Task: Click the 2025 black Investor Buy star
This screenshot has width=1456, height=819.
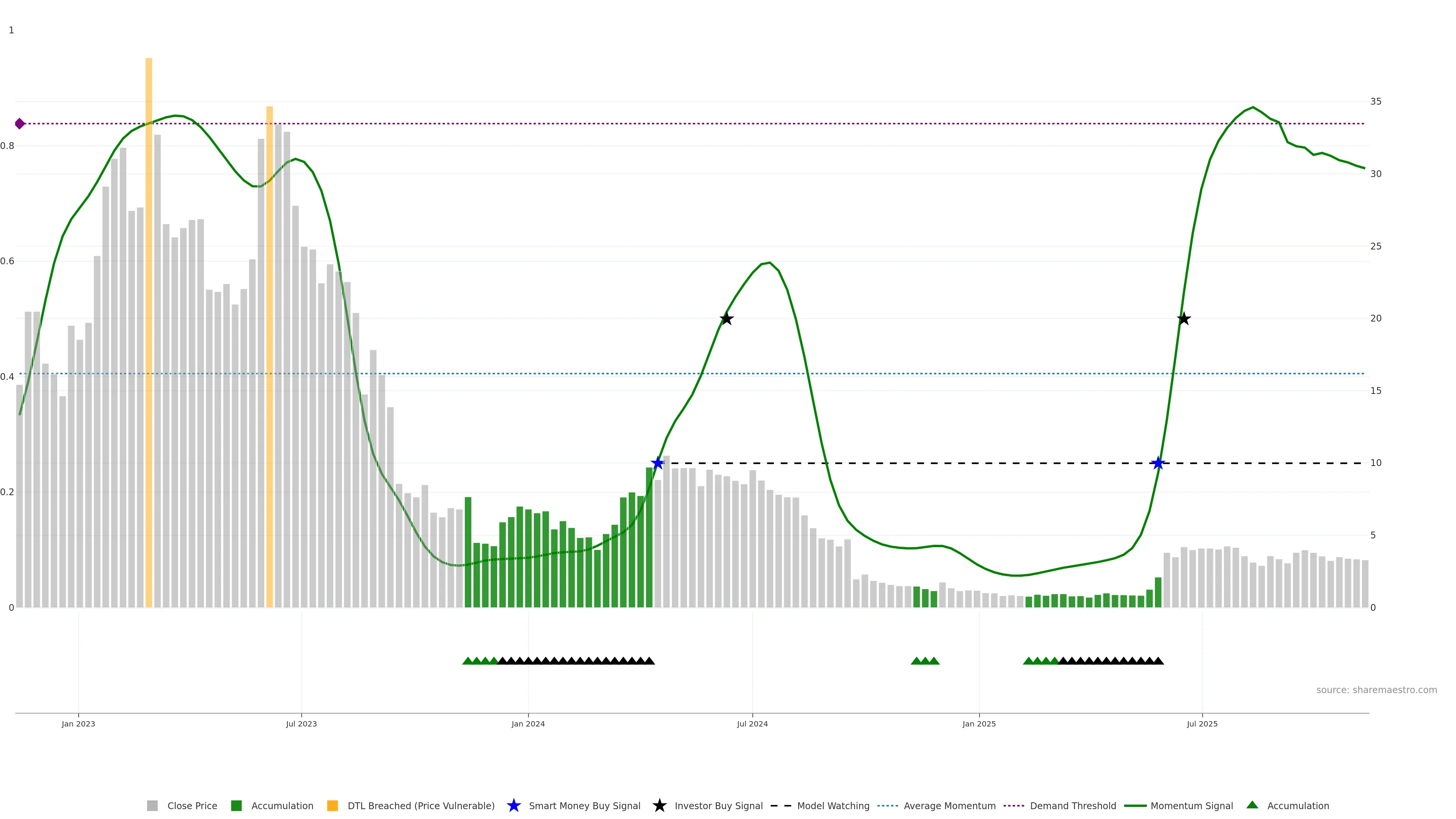Action: tap(1183, 319)
